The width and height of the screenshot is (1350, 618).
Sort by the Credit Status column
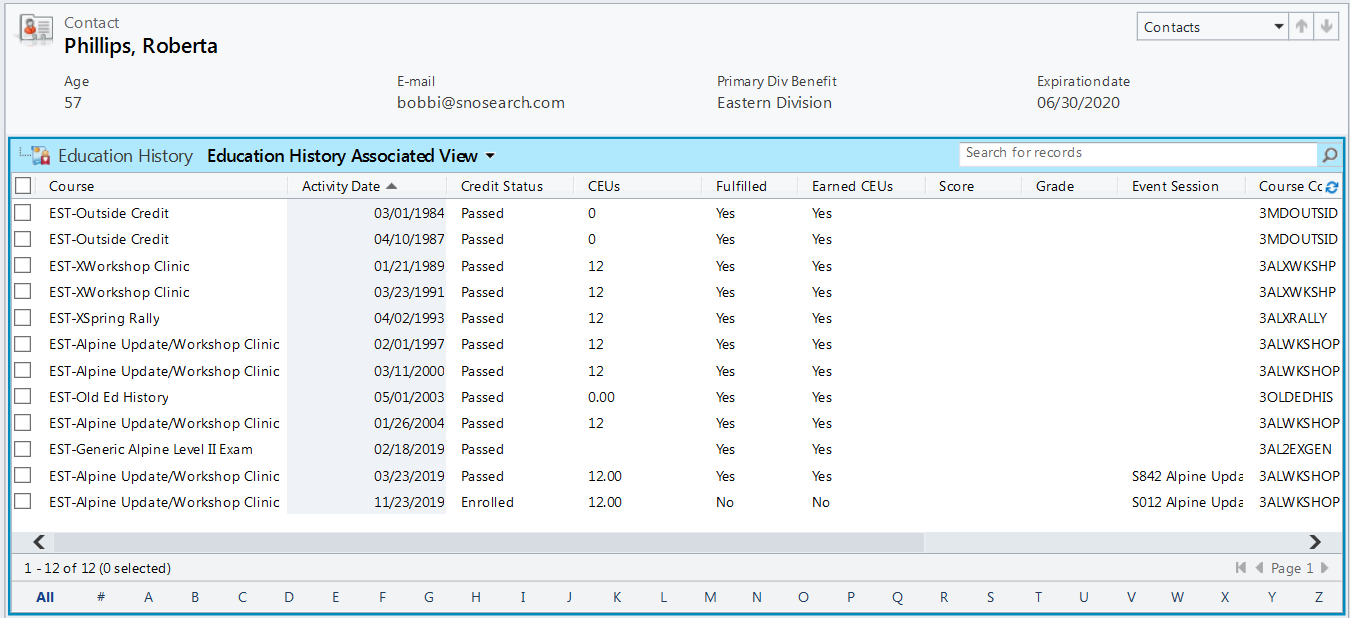click(x=502, y=186)
